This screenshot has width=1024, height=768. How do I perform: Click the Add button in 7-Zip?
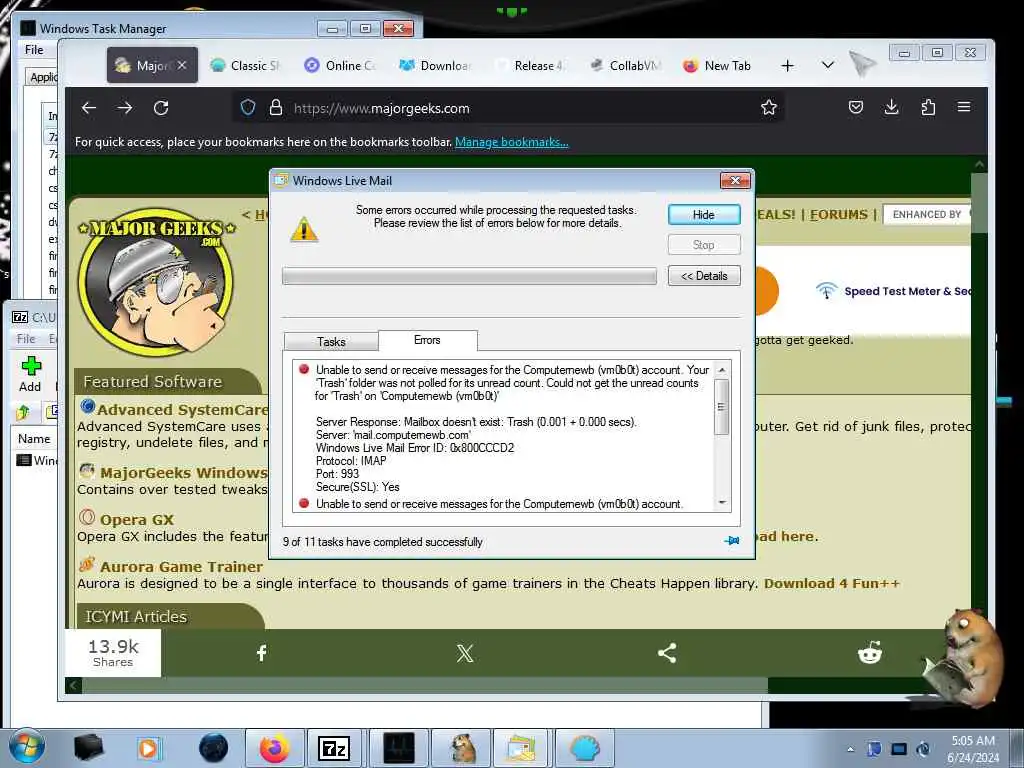tap(30, 374)
